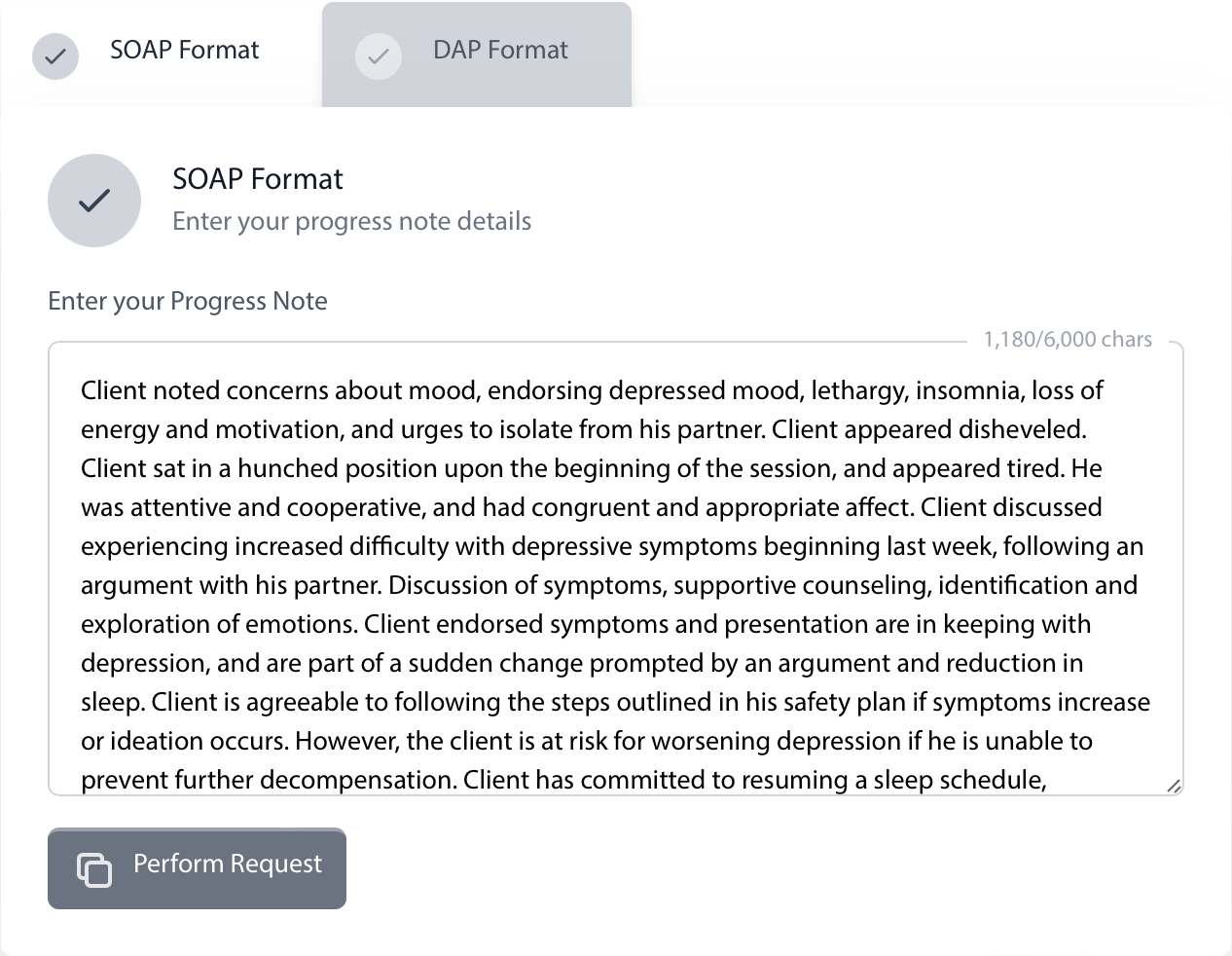This screenshot has width=1232, height=956.
Task: Click the checkmark icon beside SOAP Format tab
Action: coord(55,55)
